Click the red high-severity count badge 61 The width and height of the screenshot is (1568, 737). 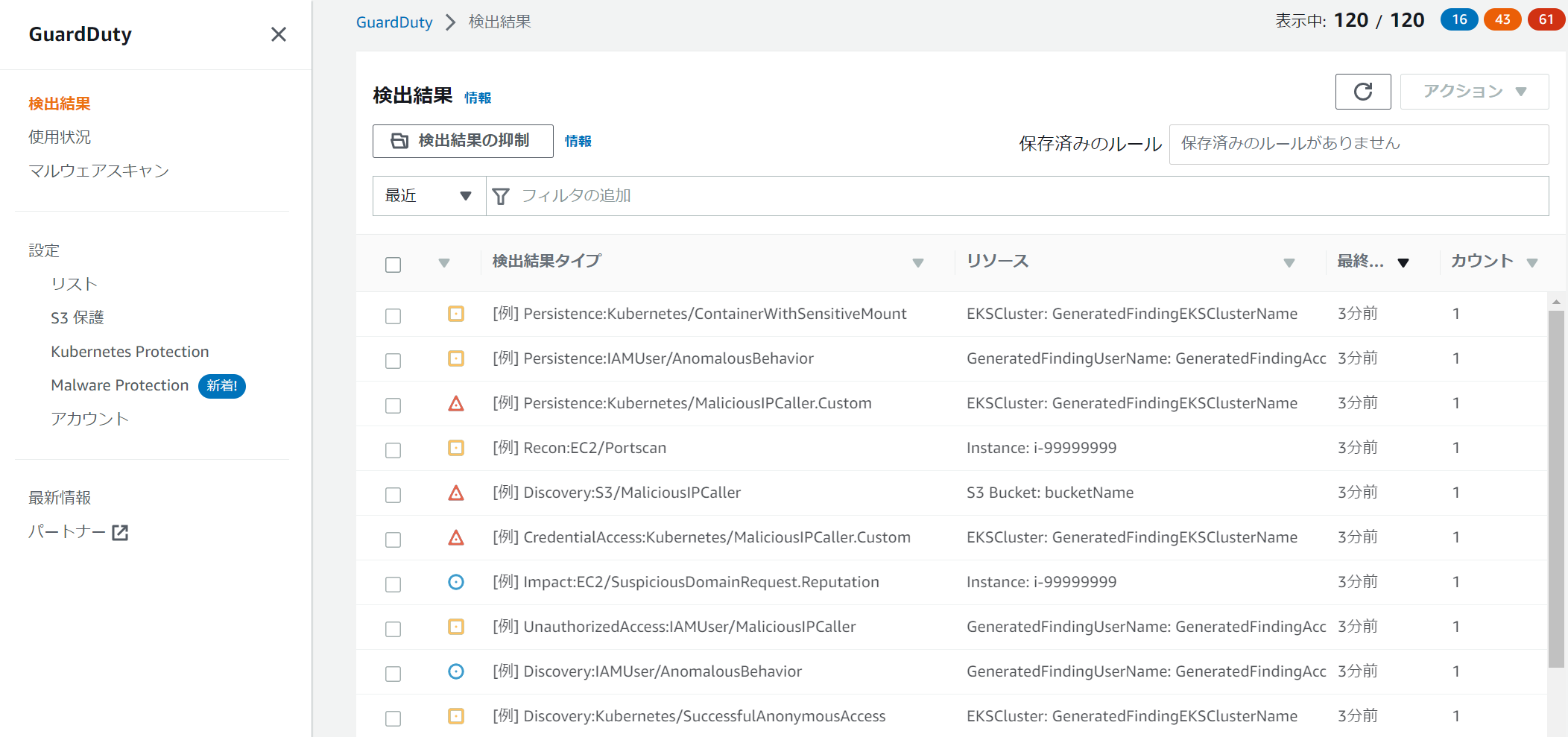click(1546, 20)
